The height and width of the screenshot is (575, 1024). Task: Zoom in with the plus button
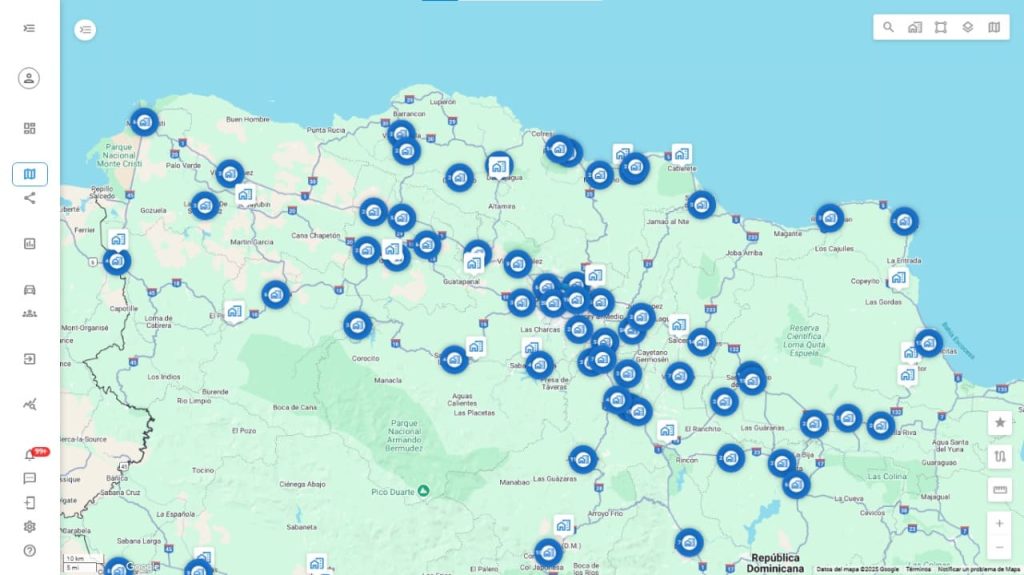[1000, 523]
